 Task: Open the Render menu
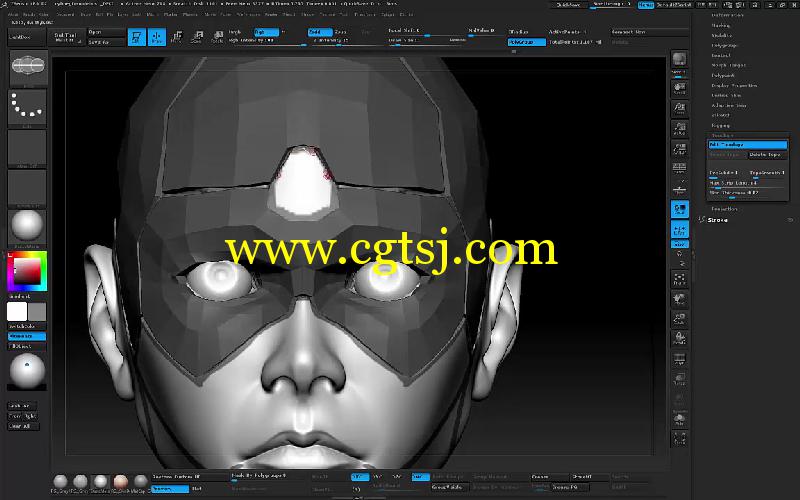(x=271, y=14)
